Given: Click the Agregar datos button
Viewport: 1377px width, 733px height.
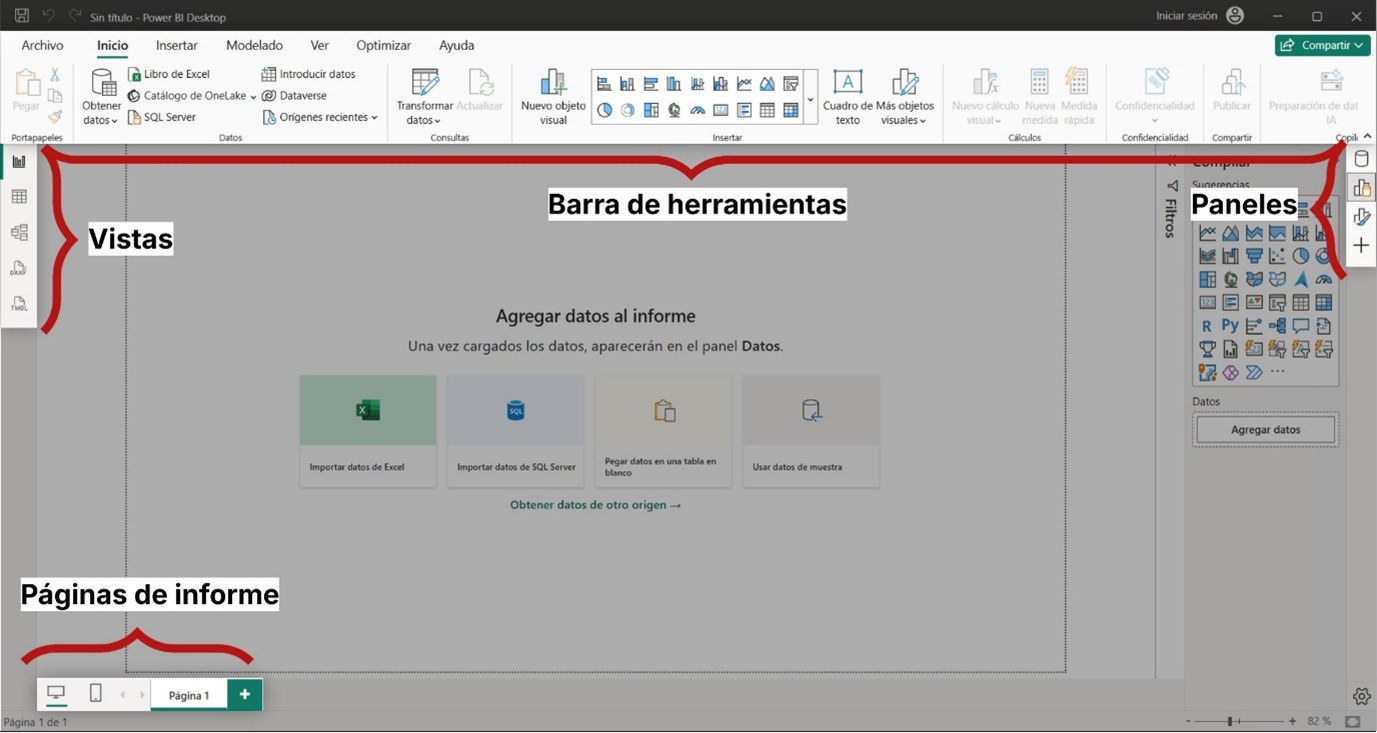Looking at the screenshot, I should pos(1265,430).
